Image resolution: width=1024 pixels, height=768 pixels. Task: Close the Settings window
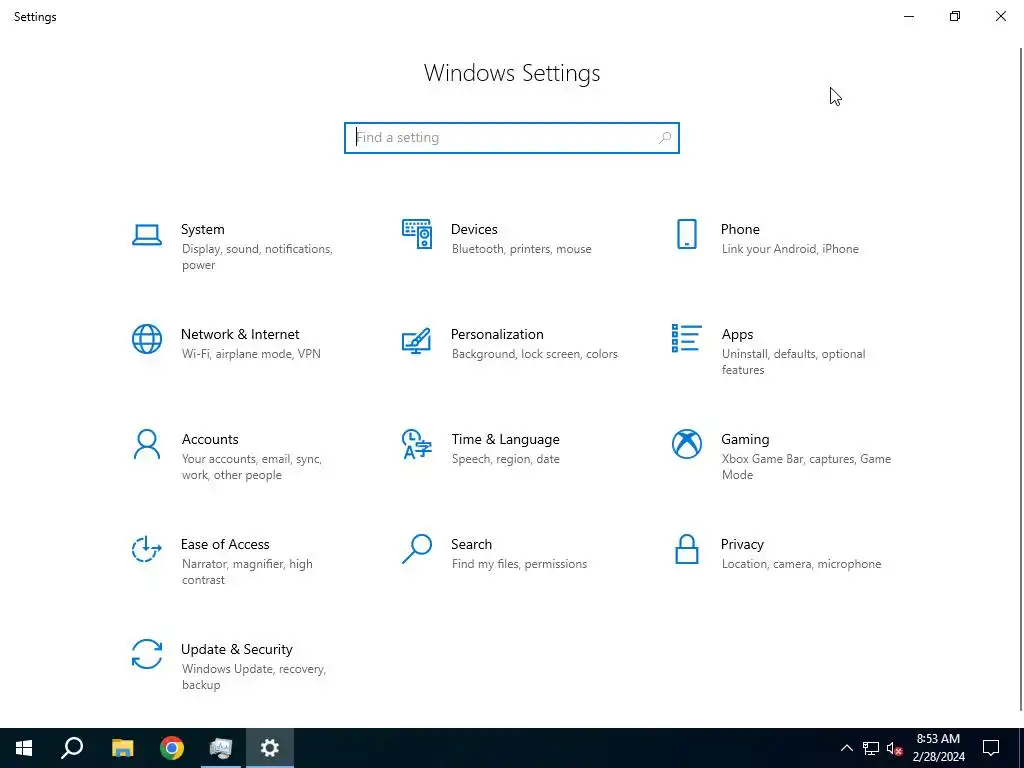(x=1000, y=16)
